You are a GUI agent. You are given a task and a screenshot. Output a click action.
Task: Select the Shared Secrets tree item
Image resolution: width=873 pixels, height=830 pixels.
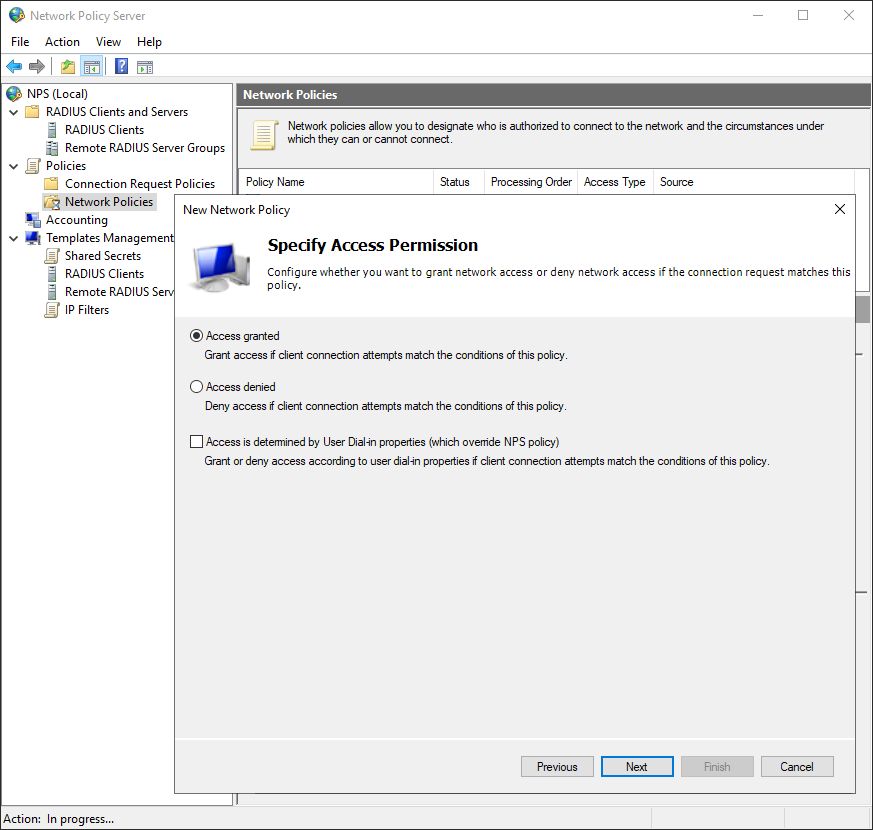click(103, 256)
